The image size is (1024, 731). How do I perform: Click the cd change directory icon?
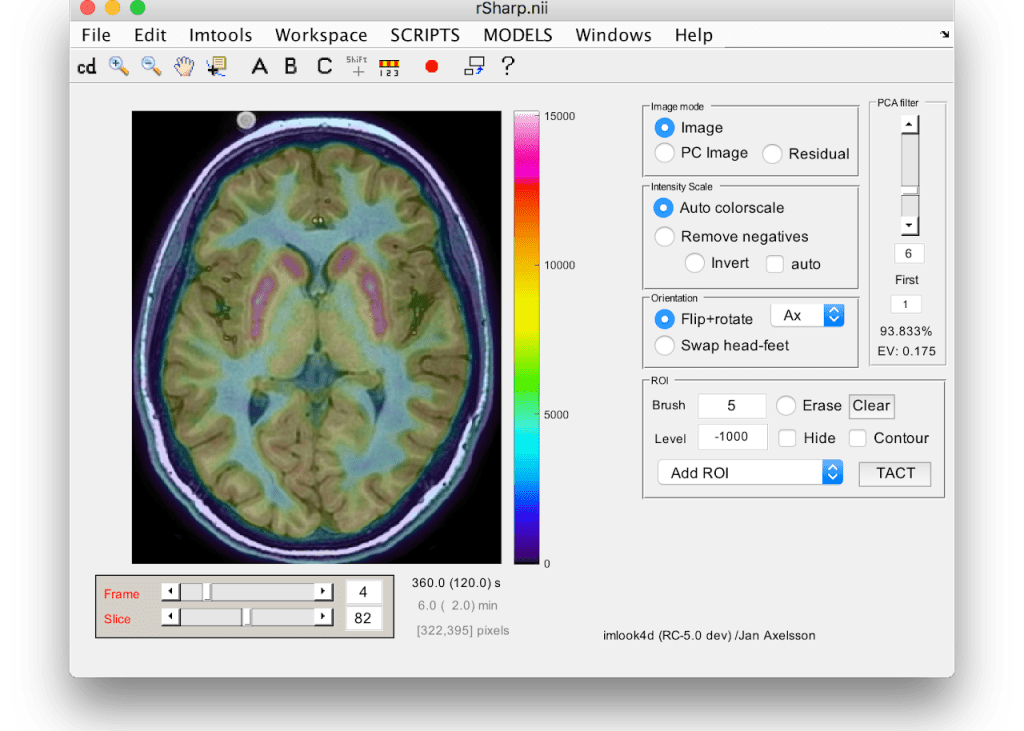tap(87, 67)
